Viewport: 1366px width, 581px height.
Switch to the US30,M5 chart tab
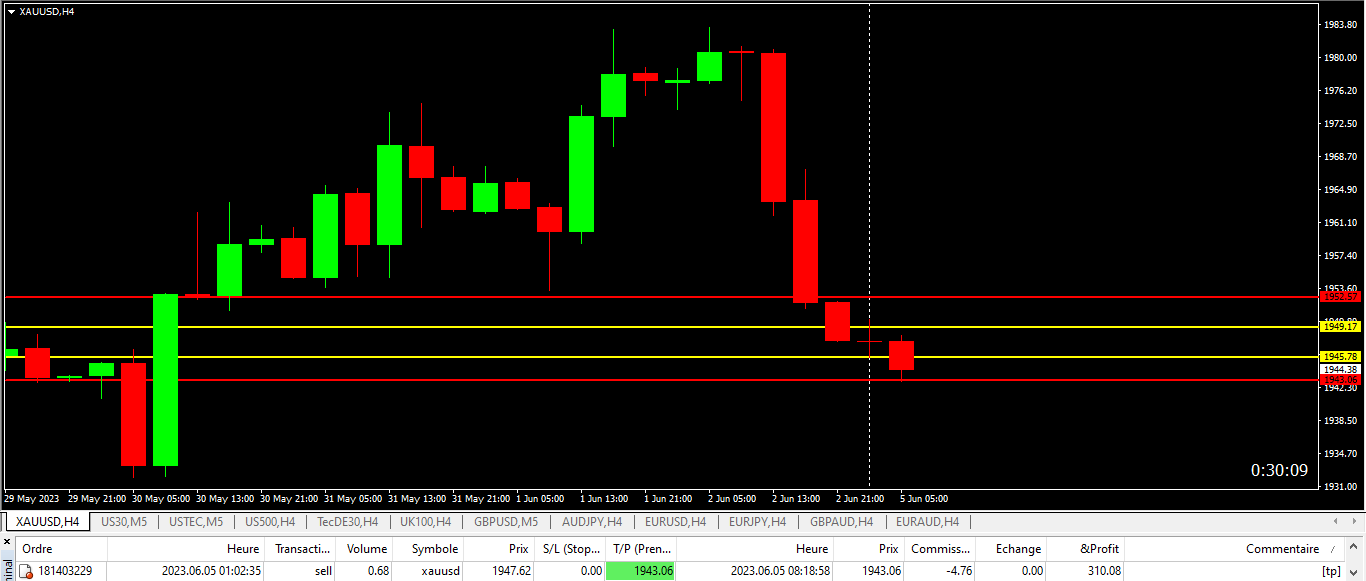pyautogui.click(x=124, y=522)
